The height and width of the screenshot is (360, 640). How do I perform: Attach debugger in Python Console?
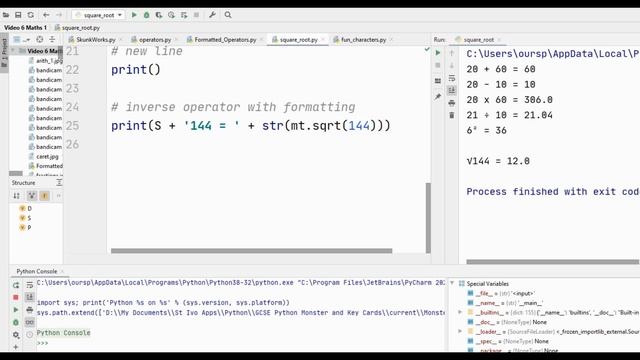coord(16,322)
